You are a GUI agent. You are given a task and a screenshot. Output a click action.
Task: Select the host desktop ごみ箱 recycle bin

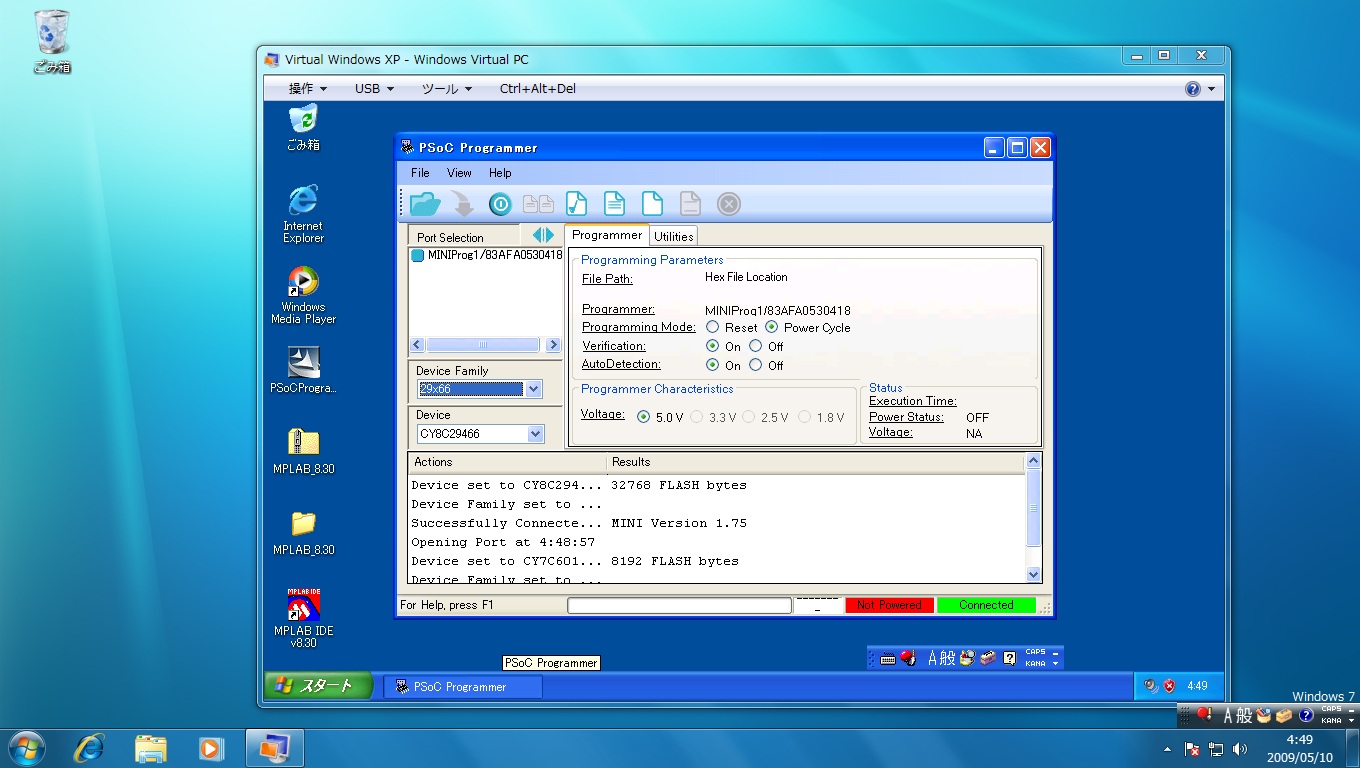pyautogui.click(x=52, y=42)
